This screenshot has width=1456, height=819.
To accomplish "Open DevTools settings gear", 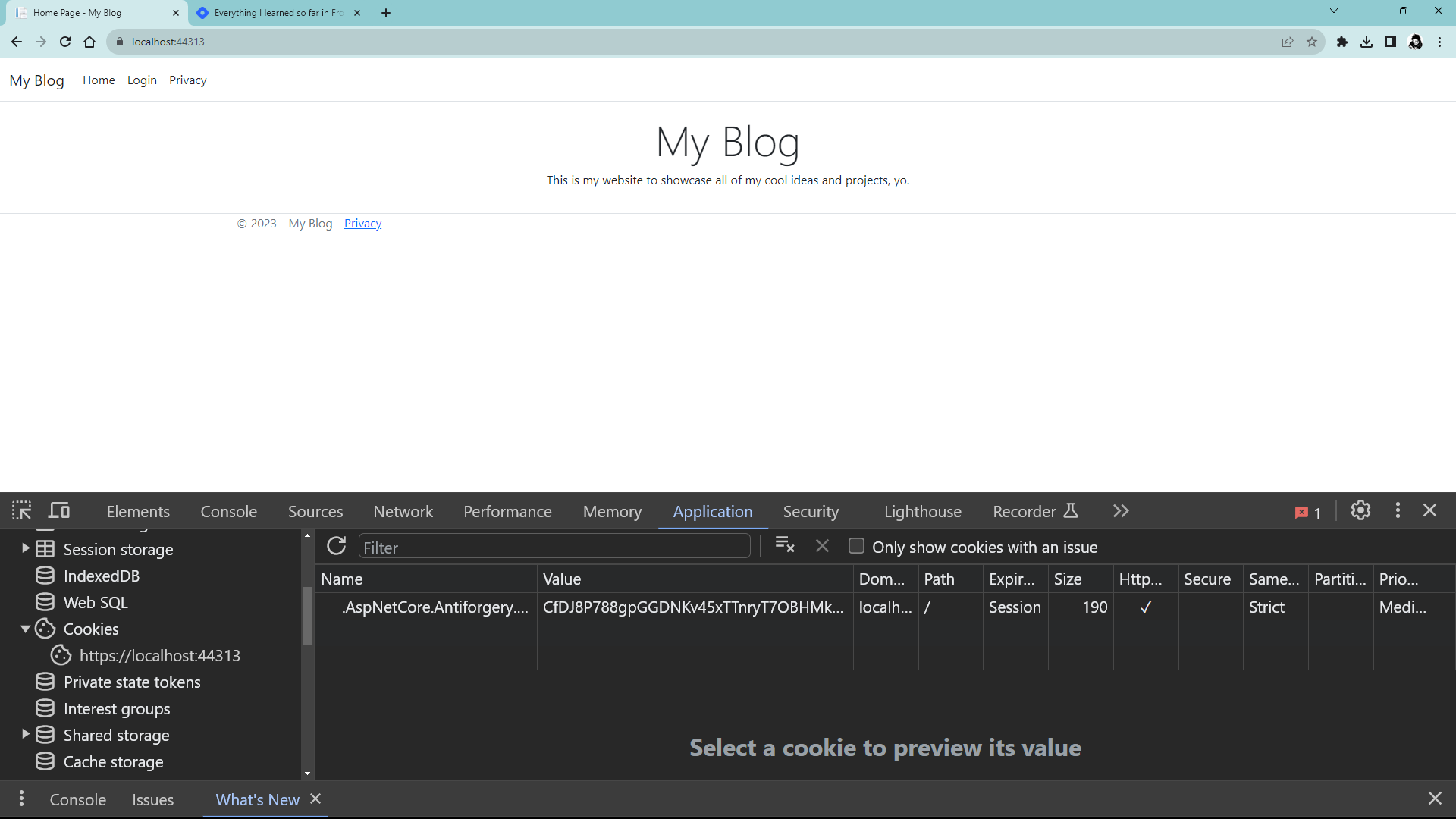I will click(x=1360, y=511).
